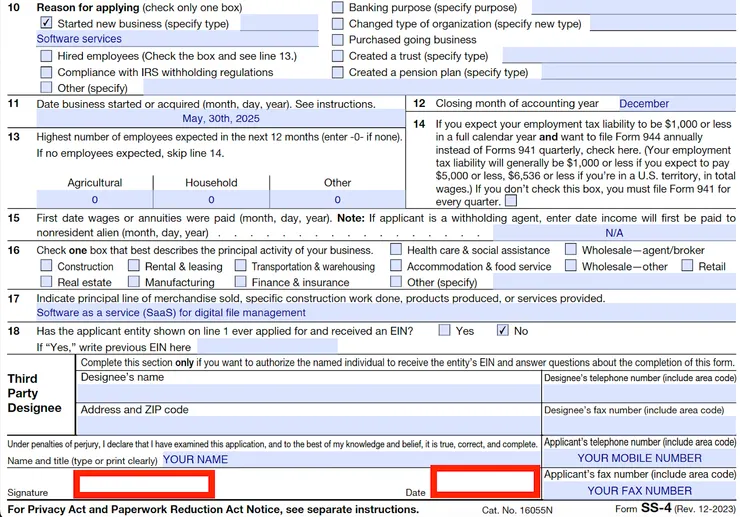Select the Cat. No. 16055N text
The height and width of the screenshot is (517, 740).
[x=517, y=510]
